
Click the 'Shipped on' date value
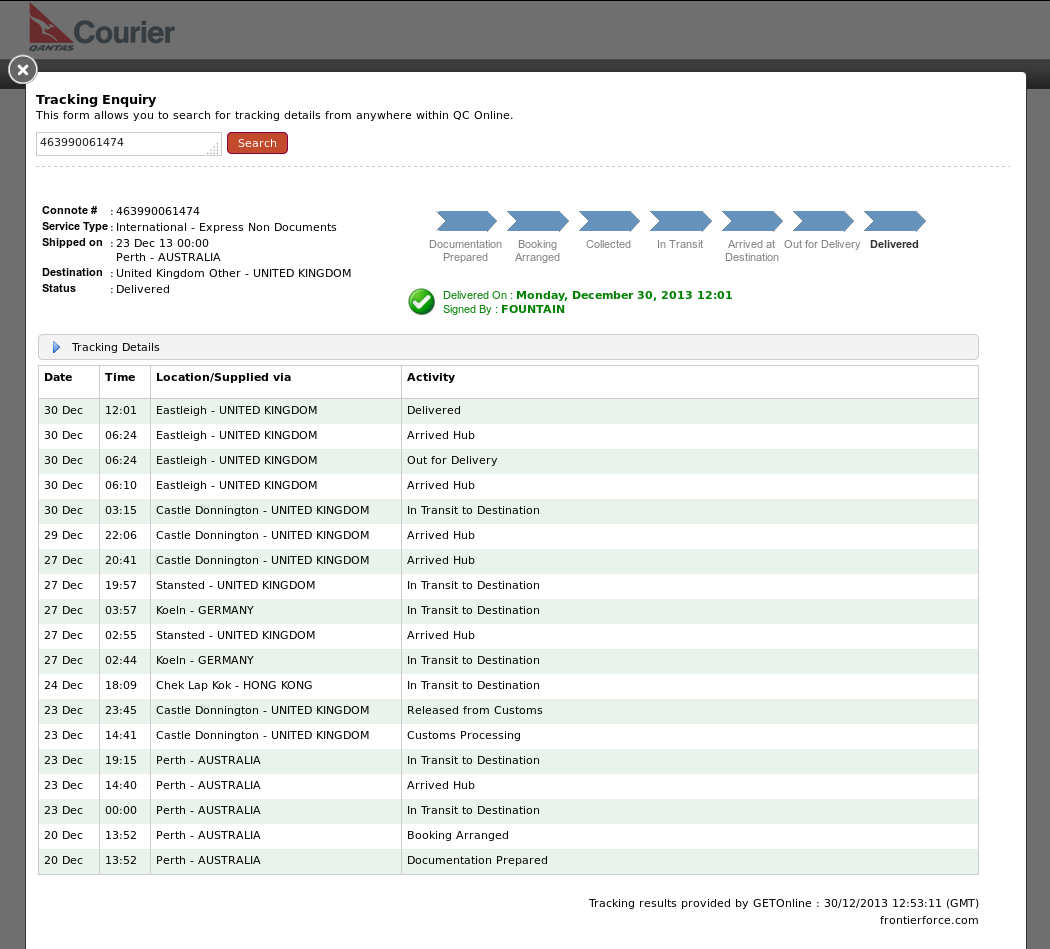(x=162, y=243)
